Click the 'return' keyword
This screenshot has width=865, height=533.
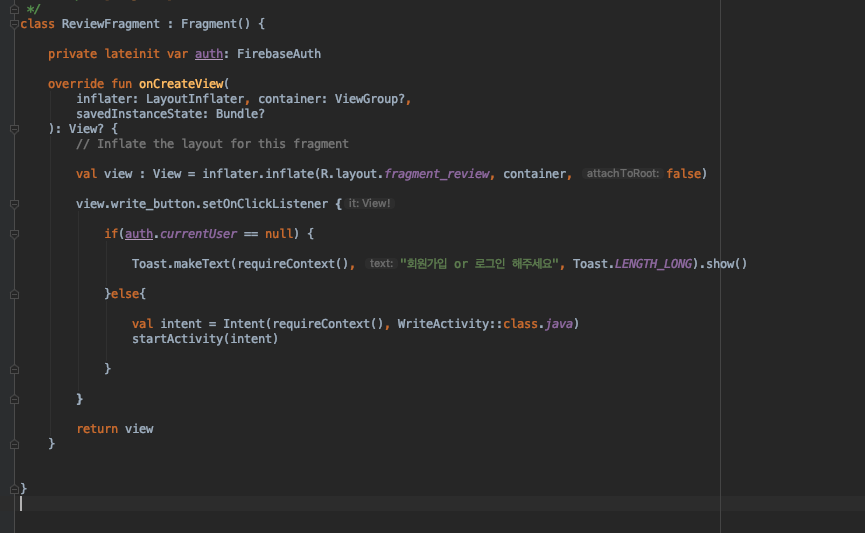click(97, 429)
